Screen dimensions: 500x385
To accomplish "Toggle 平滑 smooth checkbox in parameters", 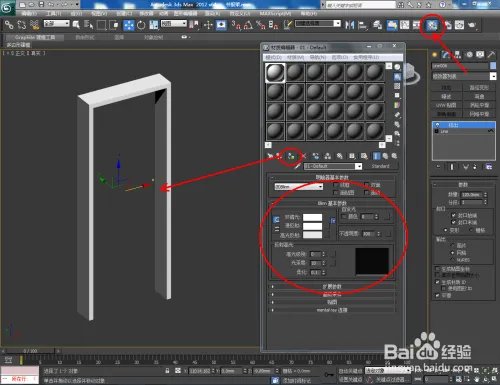I will [x=437, y=295].
